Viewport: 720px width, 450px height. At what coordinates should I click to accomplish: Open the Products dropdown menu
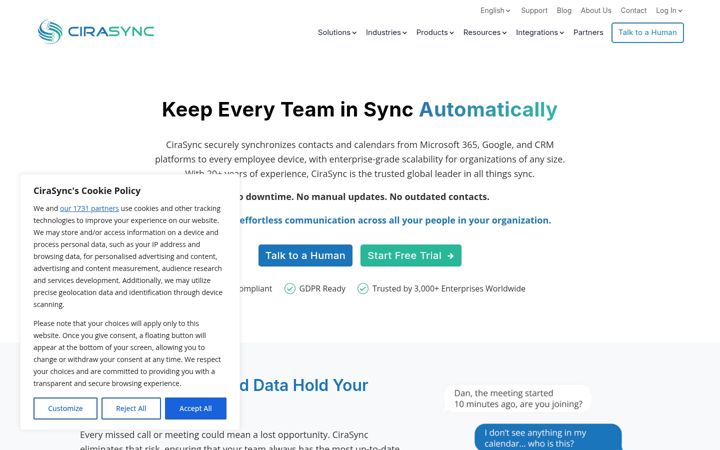(x=434, y=33)
